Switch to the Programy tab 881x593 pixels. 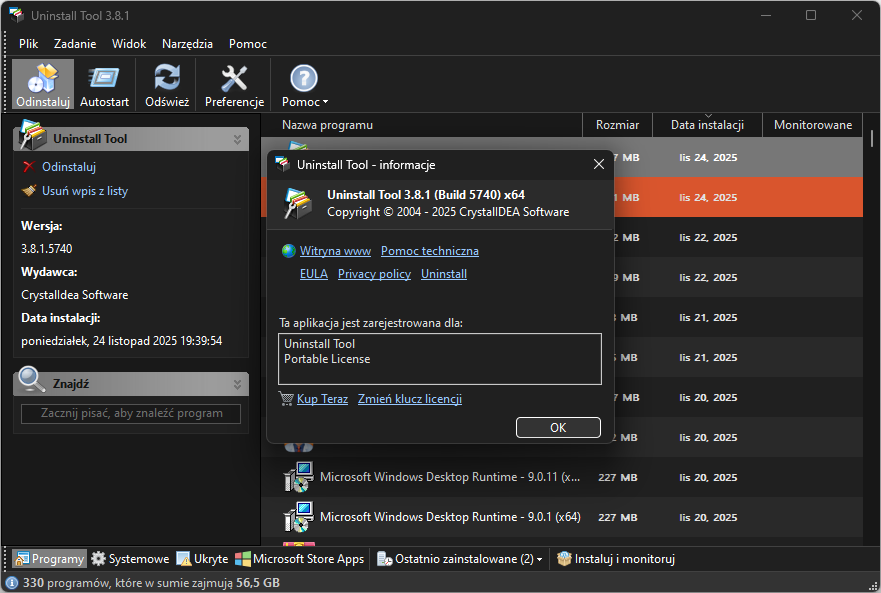[50, 559]
